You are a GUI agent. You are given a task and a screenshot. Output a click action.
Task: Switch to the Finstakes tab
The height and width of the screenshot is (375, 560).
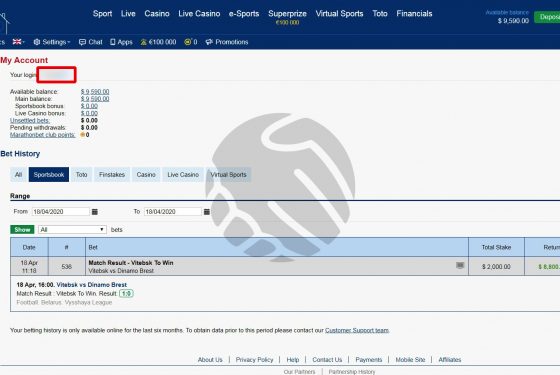pyautogui.click(x=112, y=175)
